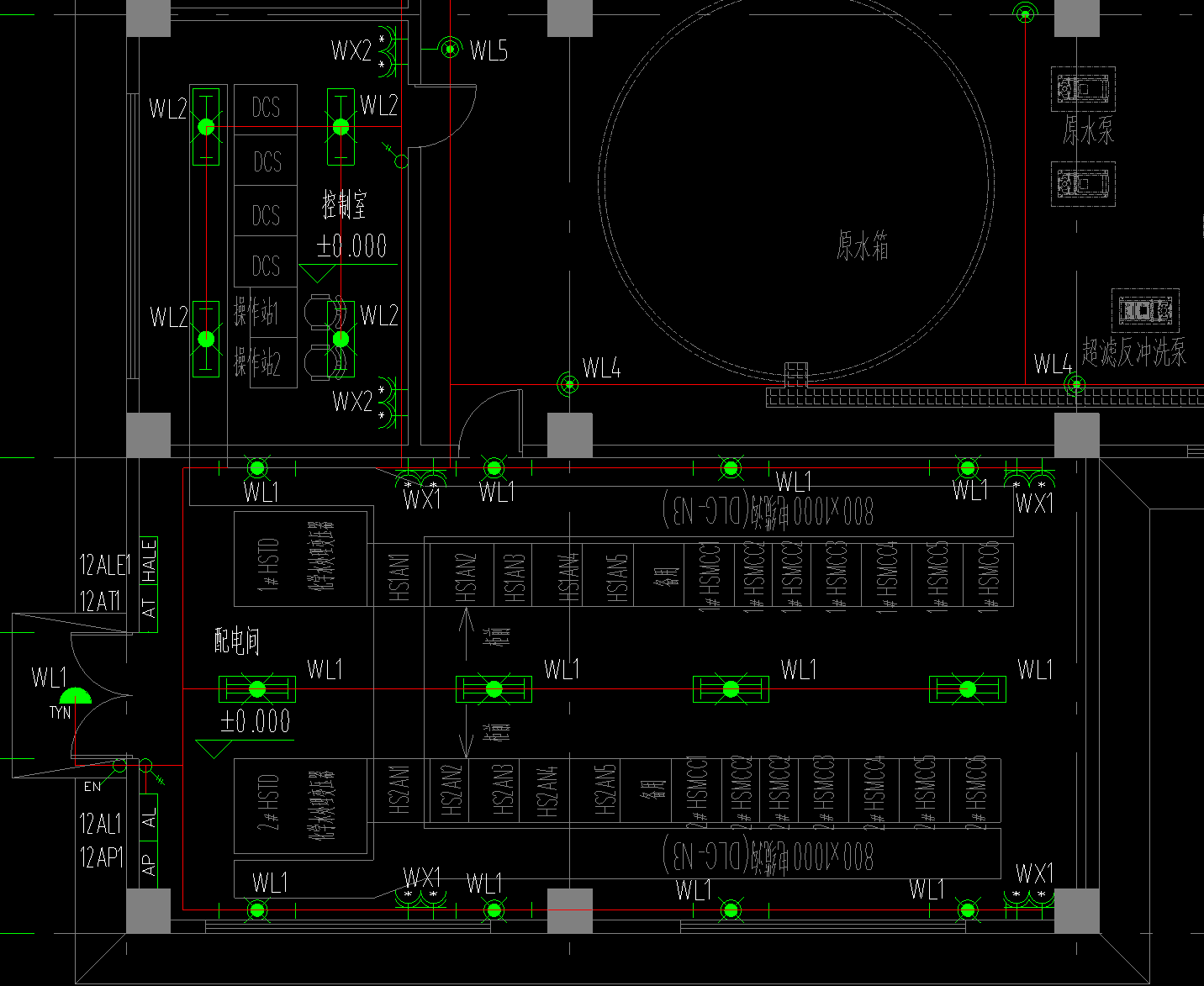Pick the lower 原水泵 pump symbol
The height and width of the screenshot is (986, 1204).
pos(1084,183)
